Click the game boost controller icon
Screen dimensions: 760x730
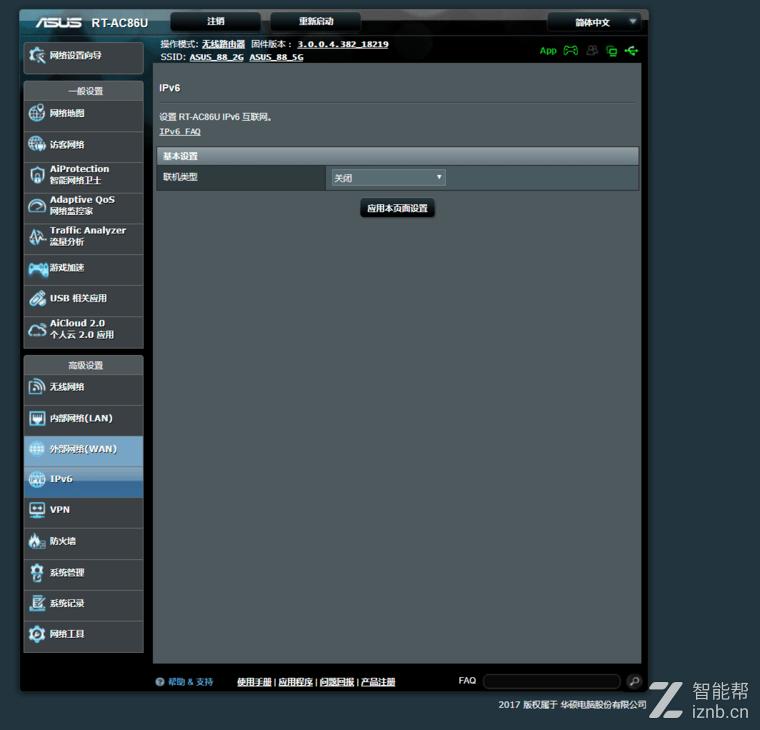(38, 269)
